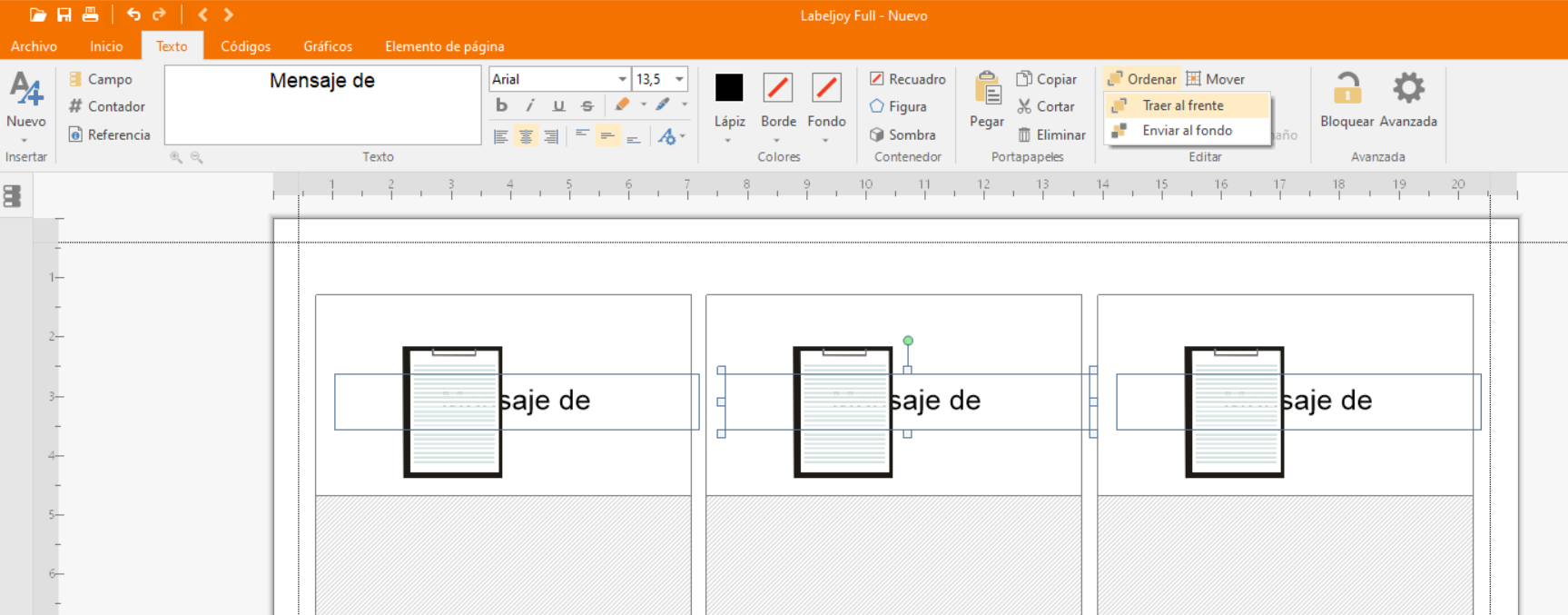
Task: Insert a new text element (Nuevo)
Action: click(x=25, y=106)
